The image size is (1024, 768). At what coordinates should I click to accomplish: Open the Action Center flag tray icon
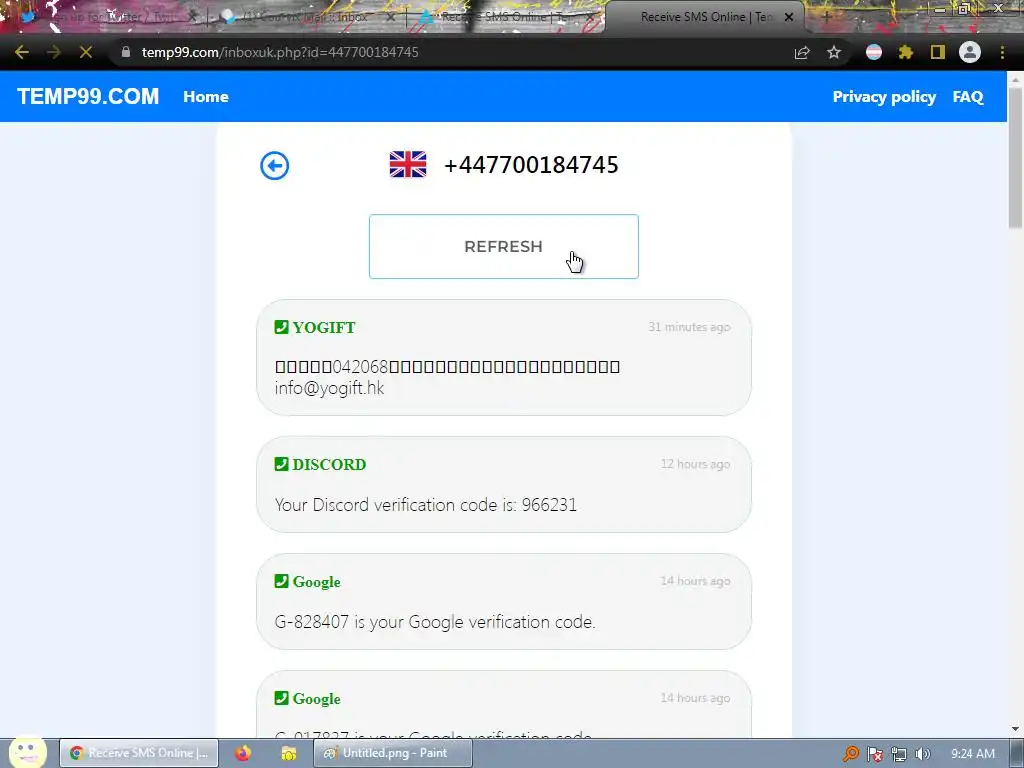(874, 754)
